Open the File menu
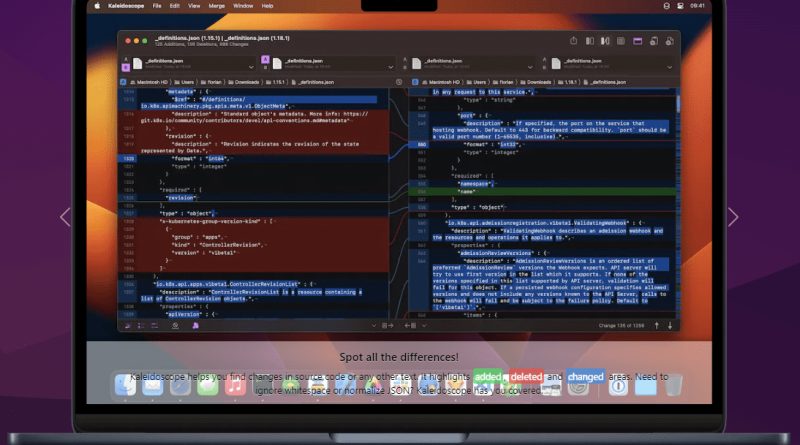 [x=157, y=6]
